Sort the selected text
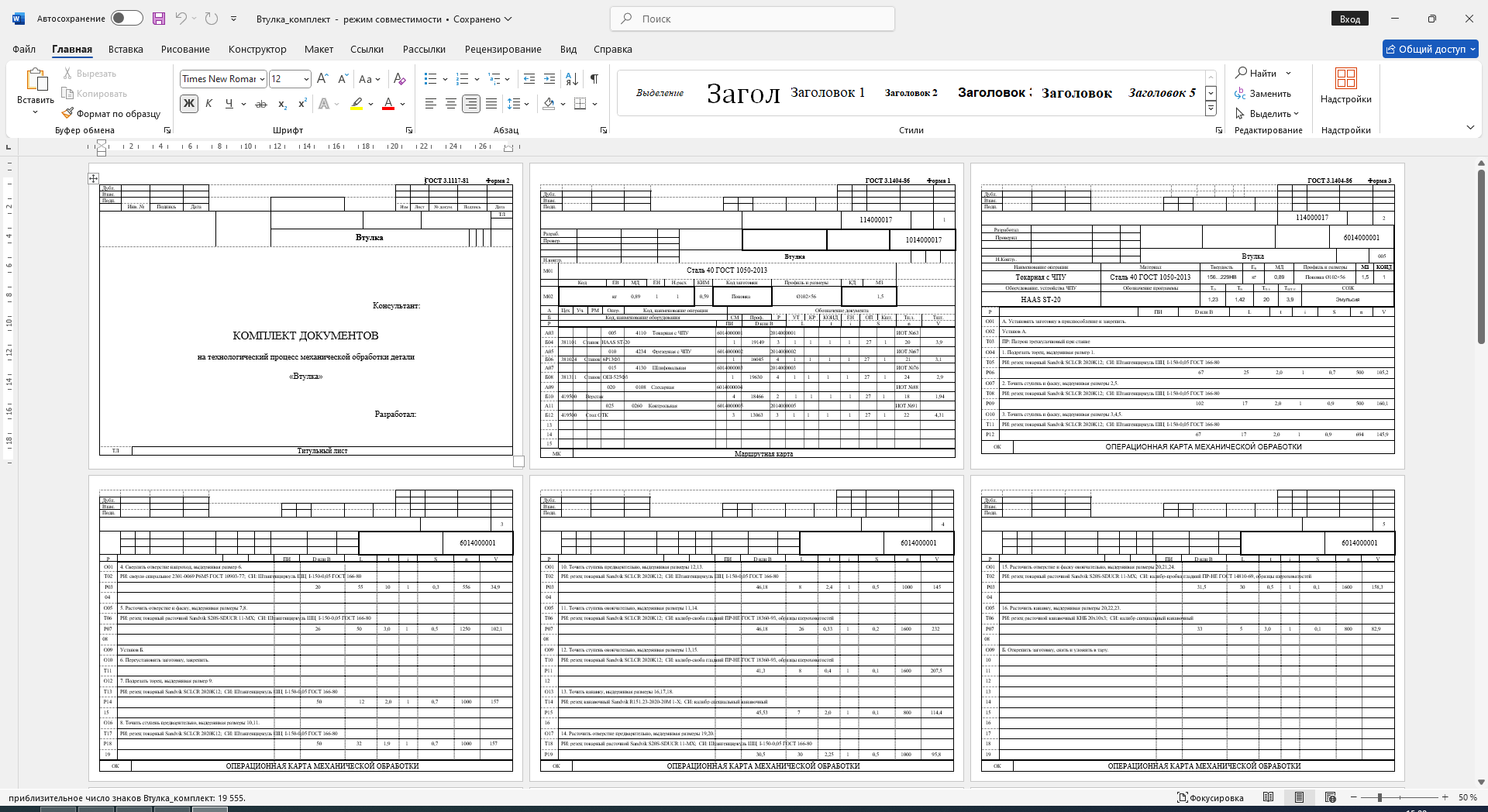The height and width of the screenshot is (812, 1488). 572,79
